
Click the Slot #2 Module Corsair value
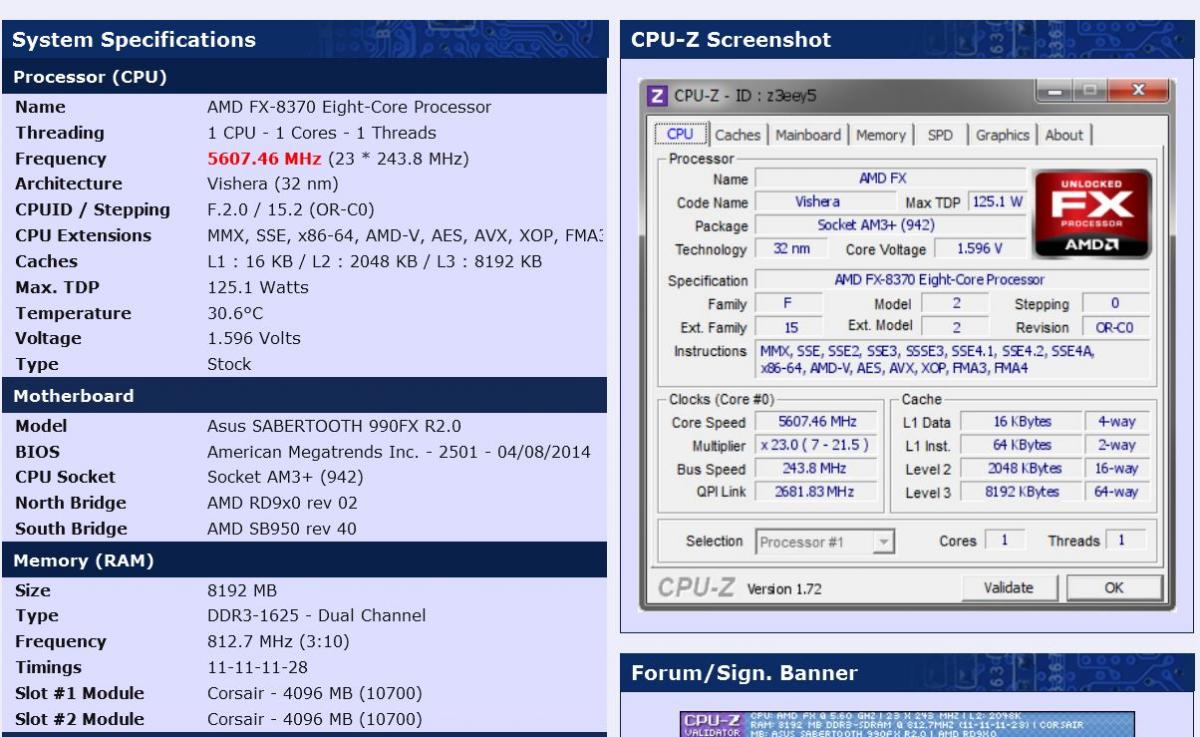[314, 719]
